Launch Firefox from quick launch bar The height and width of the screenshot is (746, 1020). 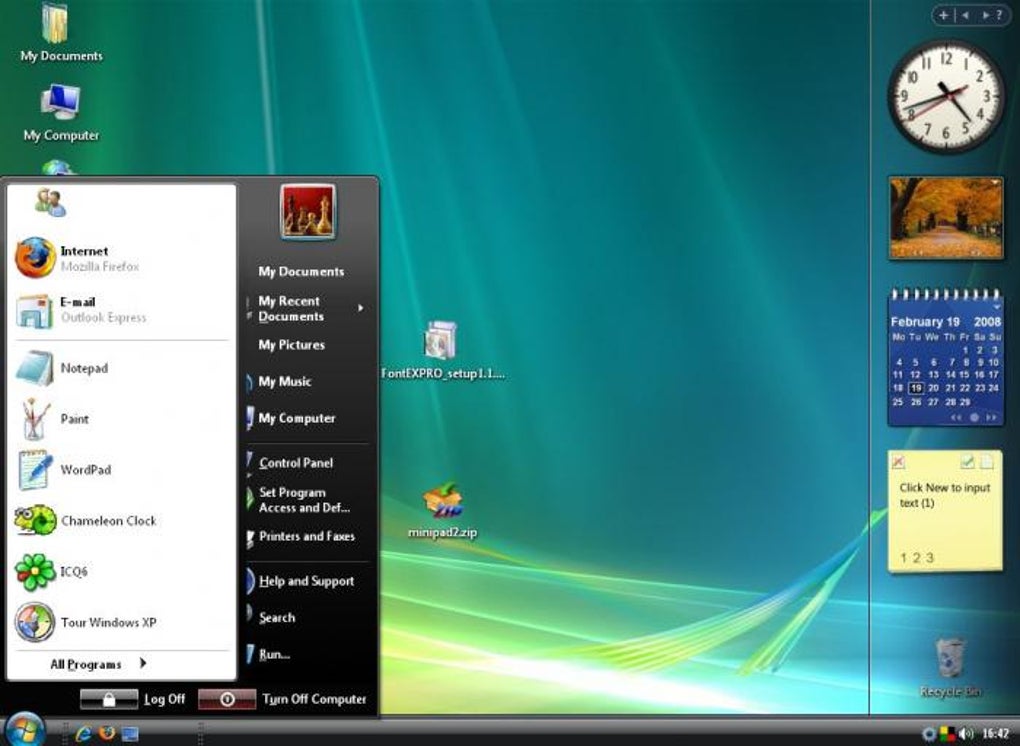[107, 734]
